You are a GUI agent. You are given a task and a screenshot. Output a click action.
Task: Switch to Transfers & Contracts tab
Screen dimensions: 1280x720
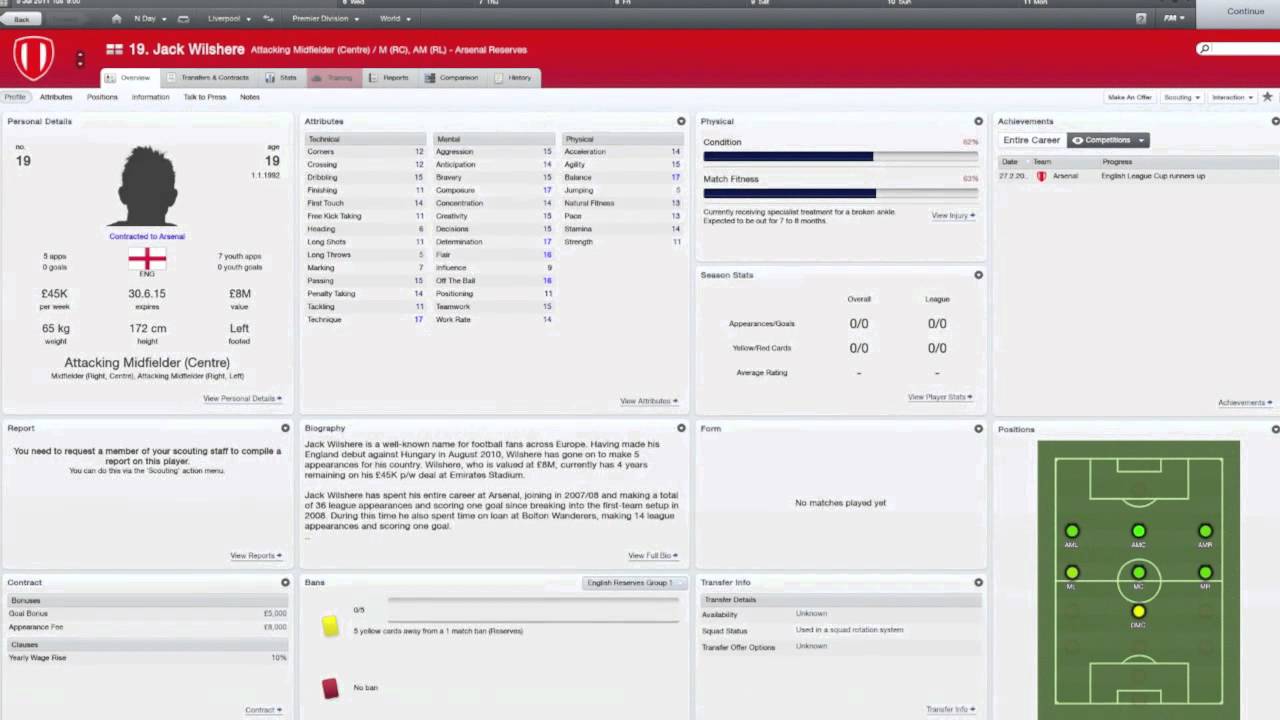(x=208, y=77)
